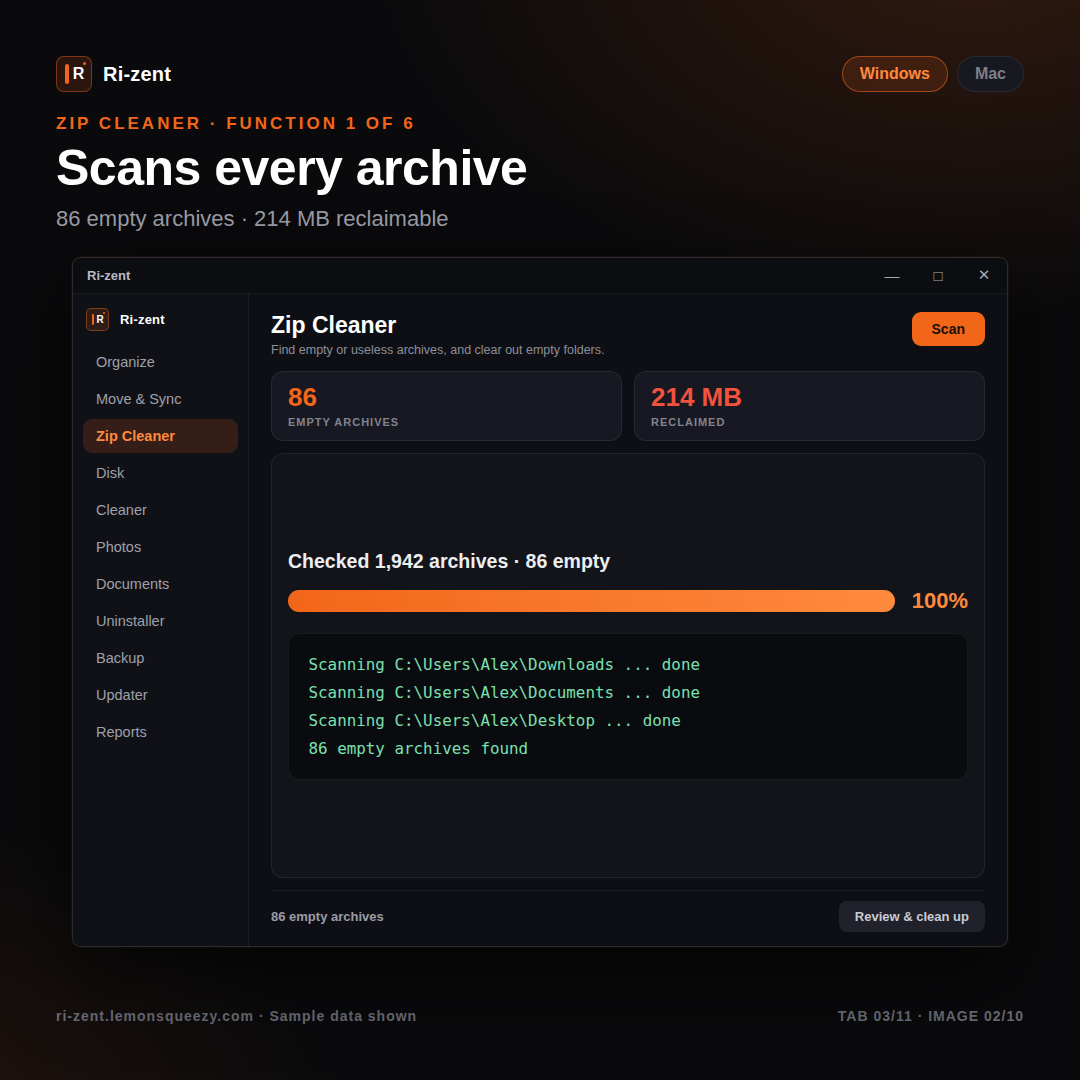This screenshot has height=1080, width=1080.
Task: Click '86 empty archives found' log line
Action: click(417, 749)
